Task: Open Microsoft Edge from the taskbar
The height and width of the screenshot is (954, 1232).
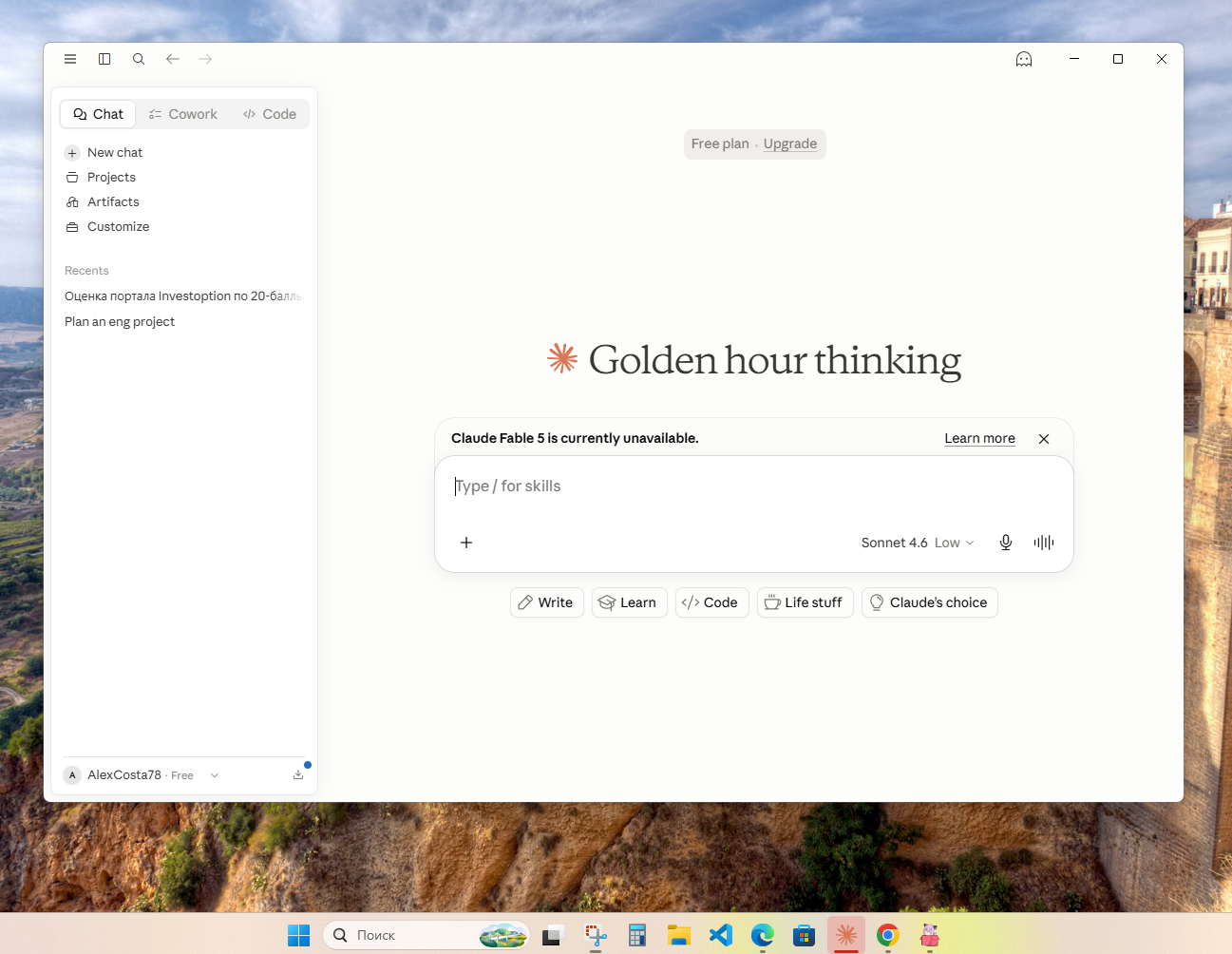Action: 763,935
